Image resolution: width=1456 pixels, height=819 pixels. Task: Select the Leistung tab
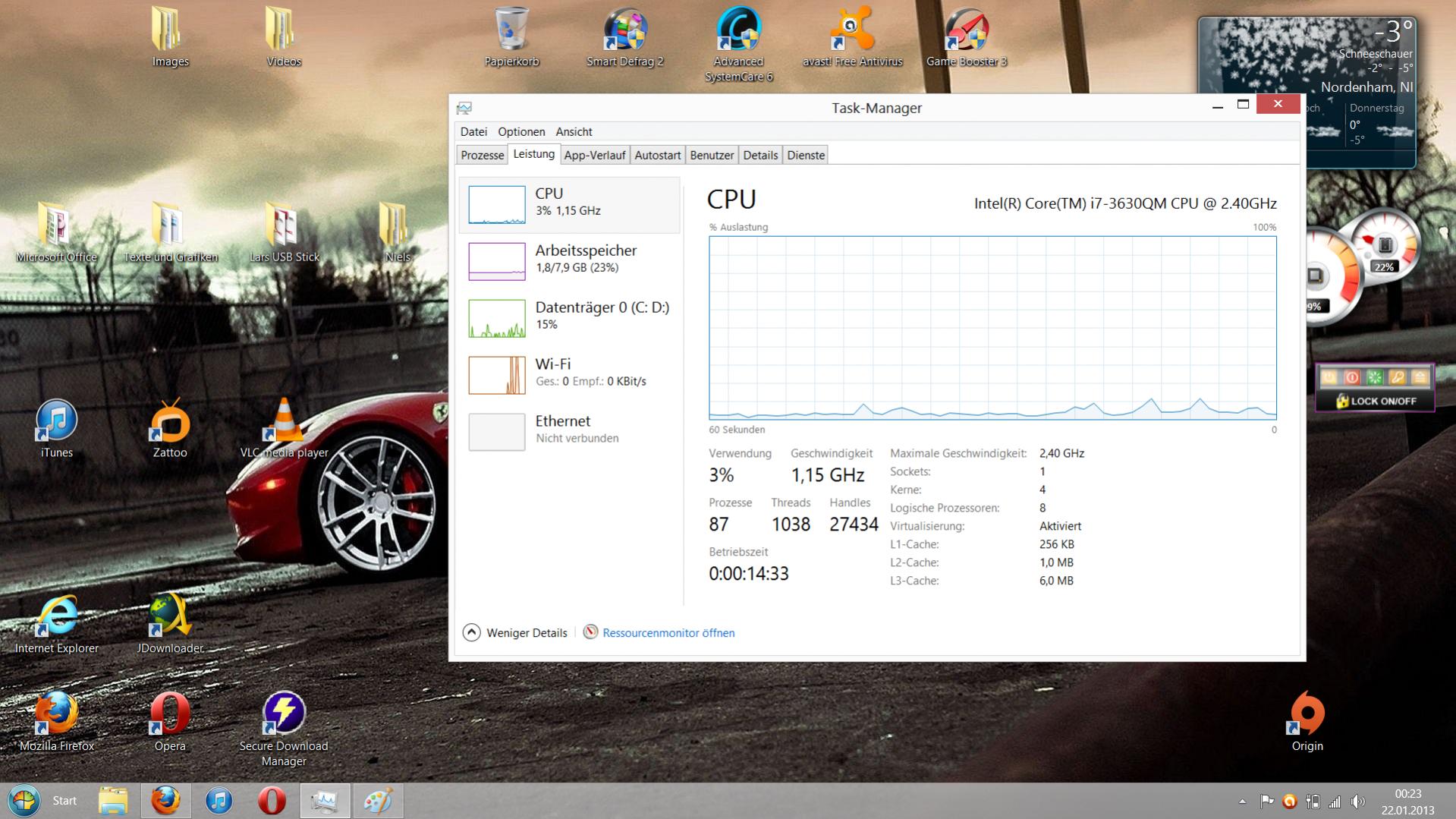click(x=533, y=154)
